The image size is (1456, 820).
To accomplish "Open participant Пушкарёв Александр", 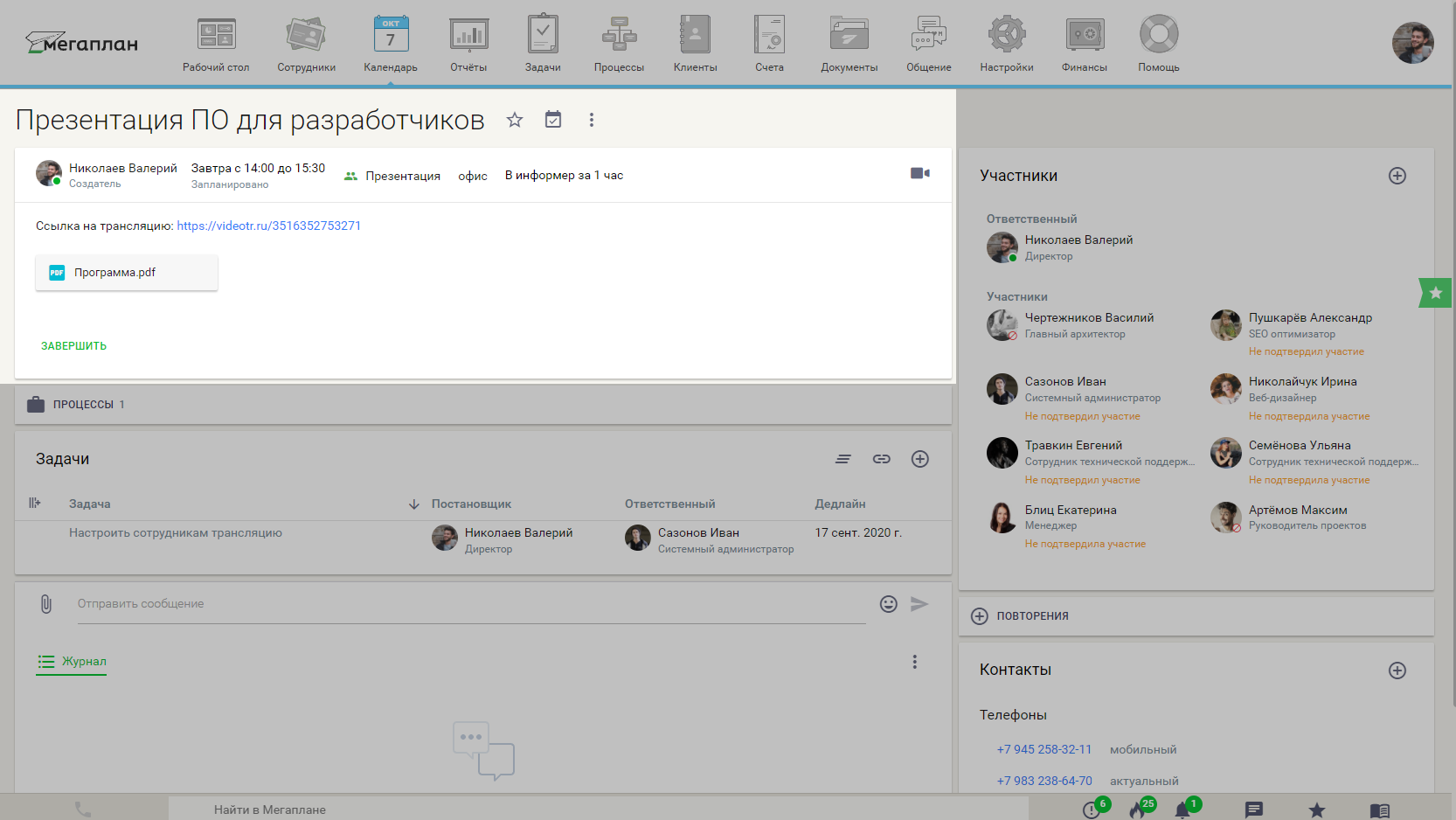I will click(1310, 318).
